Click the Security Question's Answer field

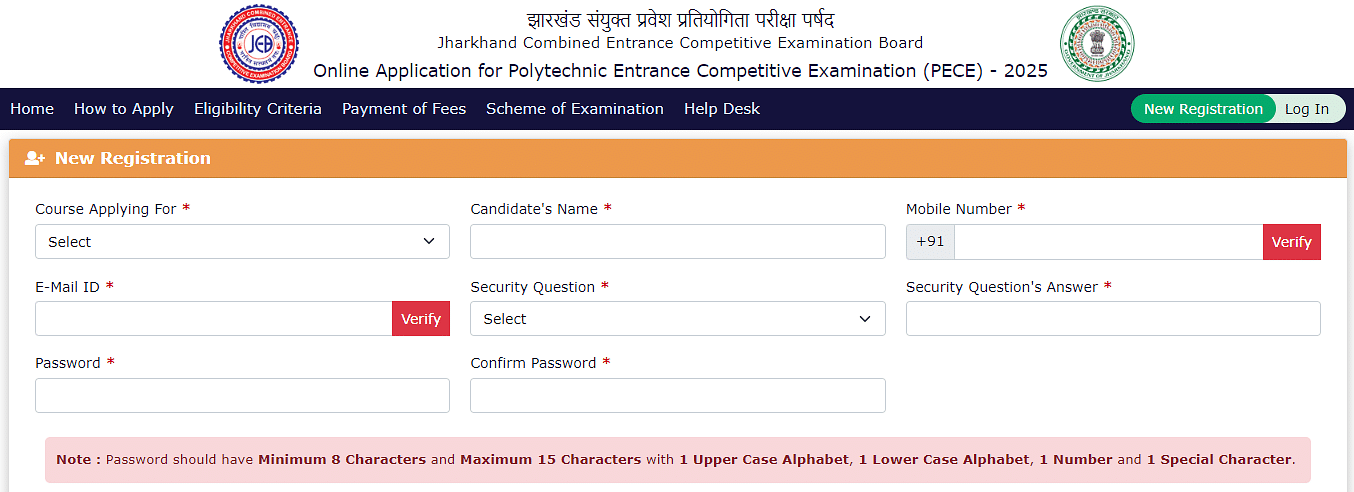pyautogui.click(x=1113, y=319)
